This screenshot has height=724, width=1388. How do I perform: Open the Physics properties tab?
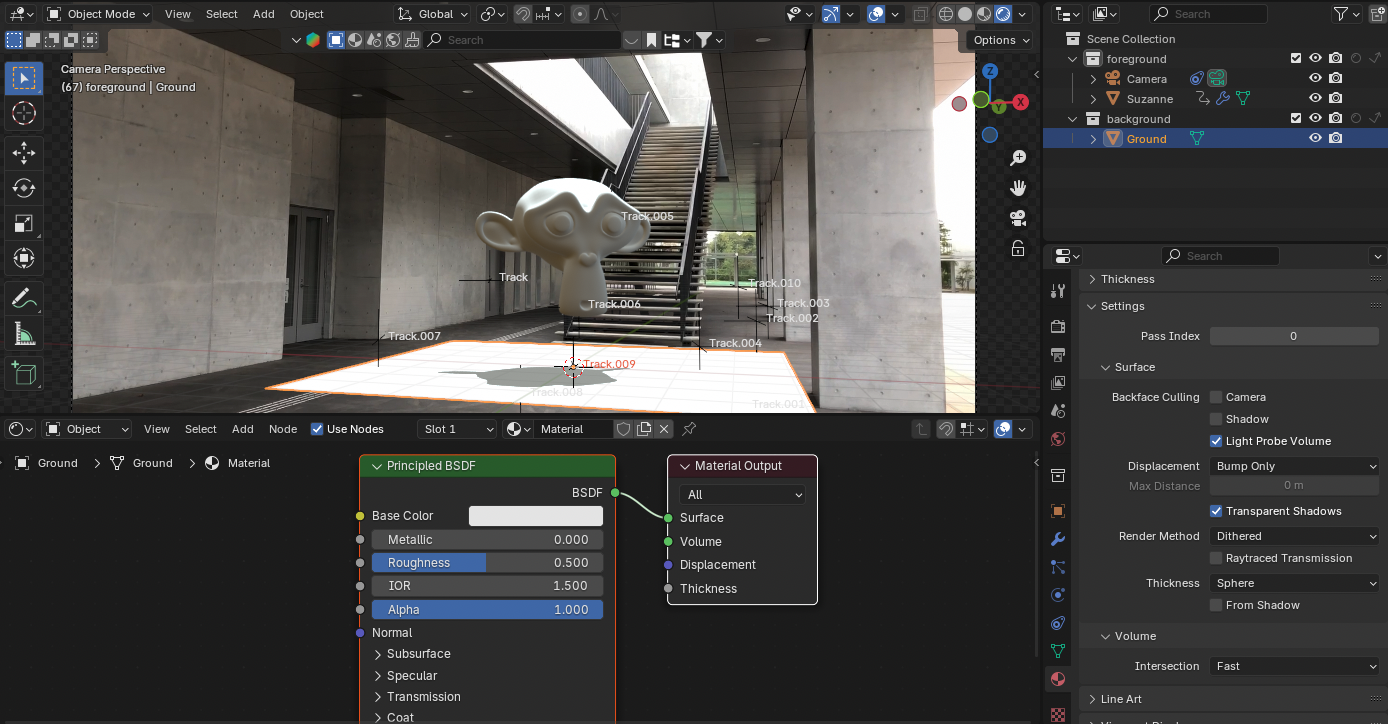pyautogui.click(x=1058, y=595)
